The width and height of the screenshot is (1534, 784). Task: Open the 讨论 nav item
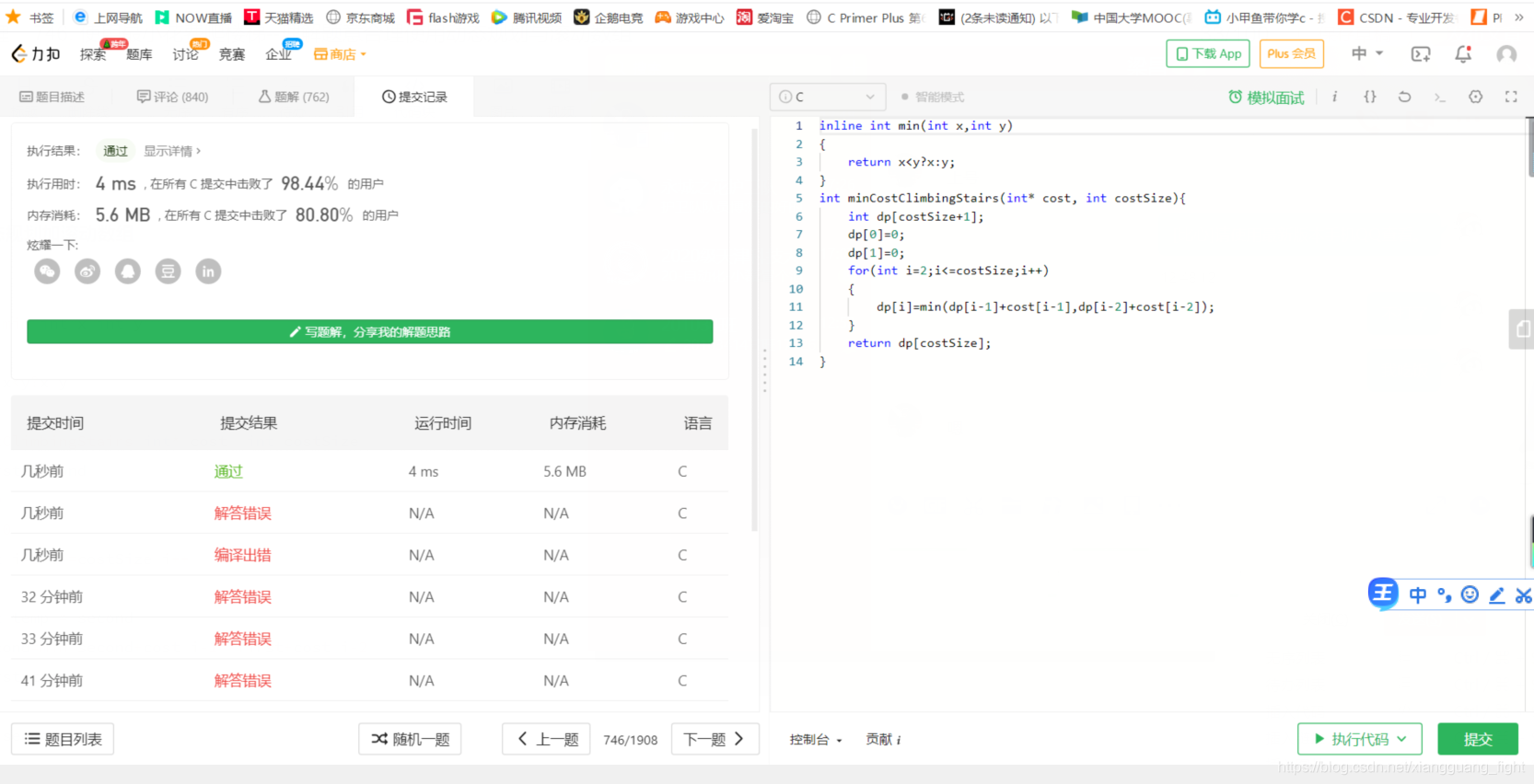(185, 54)
